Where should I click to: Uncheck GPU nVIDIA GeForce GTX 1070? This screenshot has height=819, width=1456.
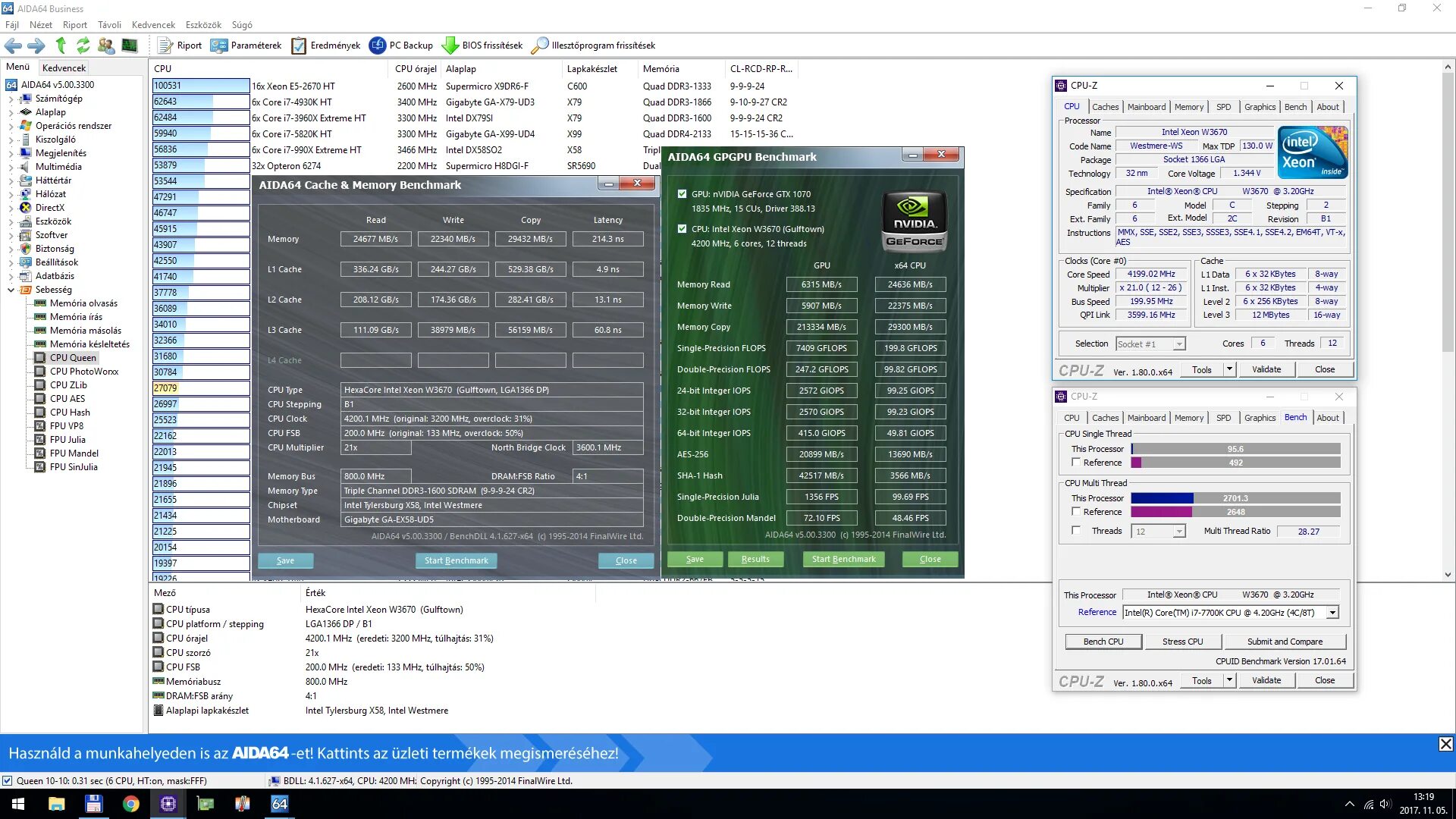point(682,194)
